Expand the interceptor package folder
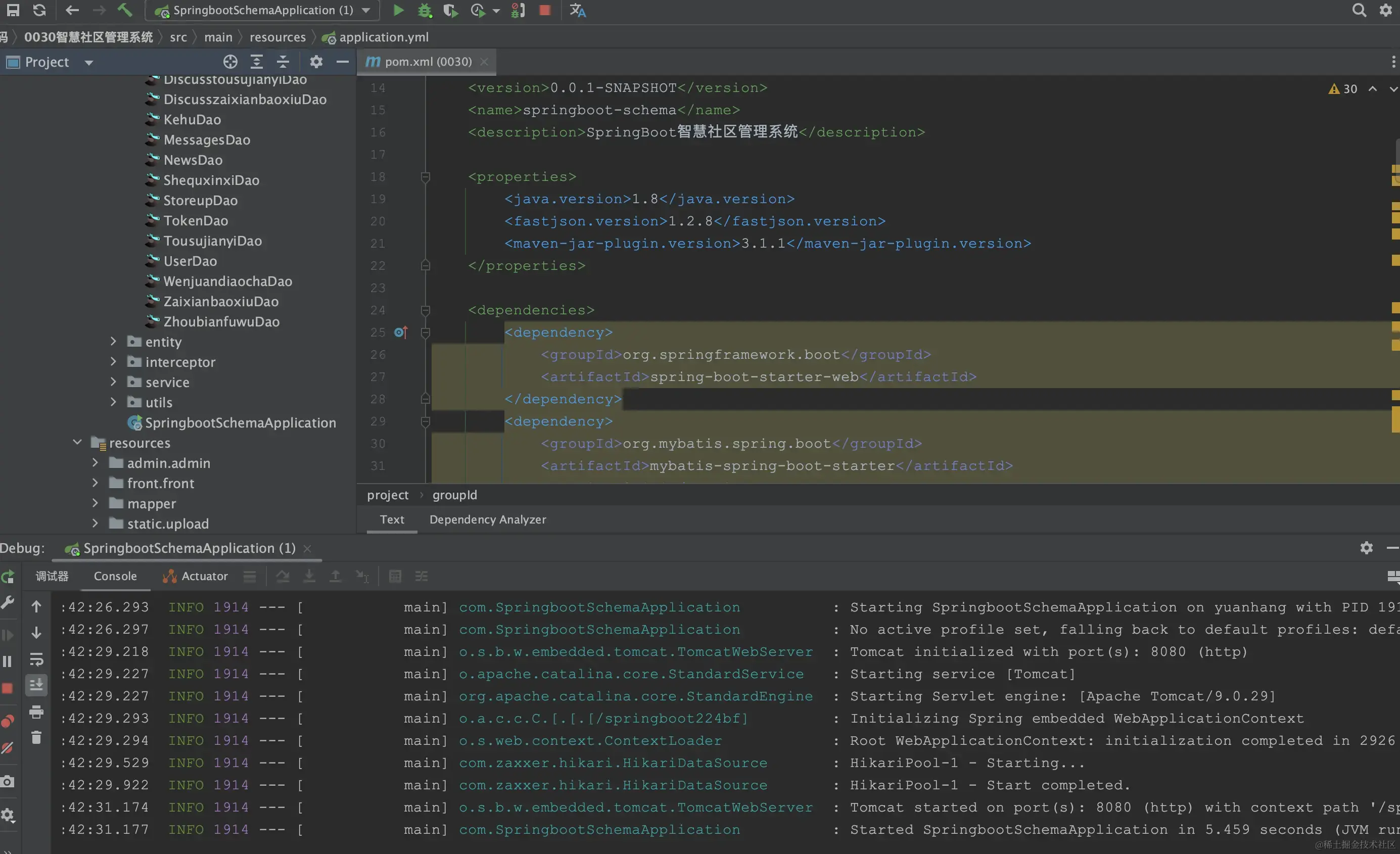 click(x=113, y=361)
